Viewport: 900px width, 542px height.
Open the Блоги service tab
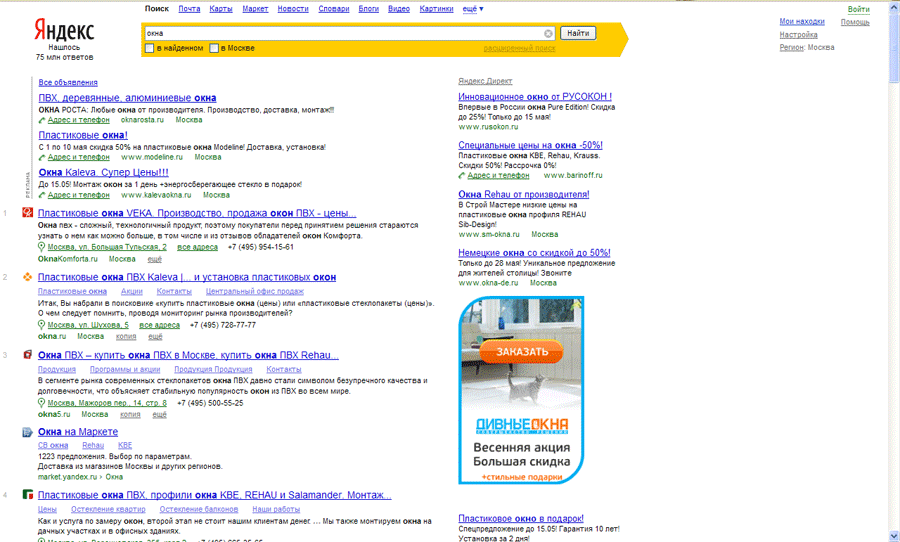tap(368, 9)
